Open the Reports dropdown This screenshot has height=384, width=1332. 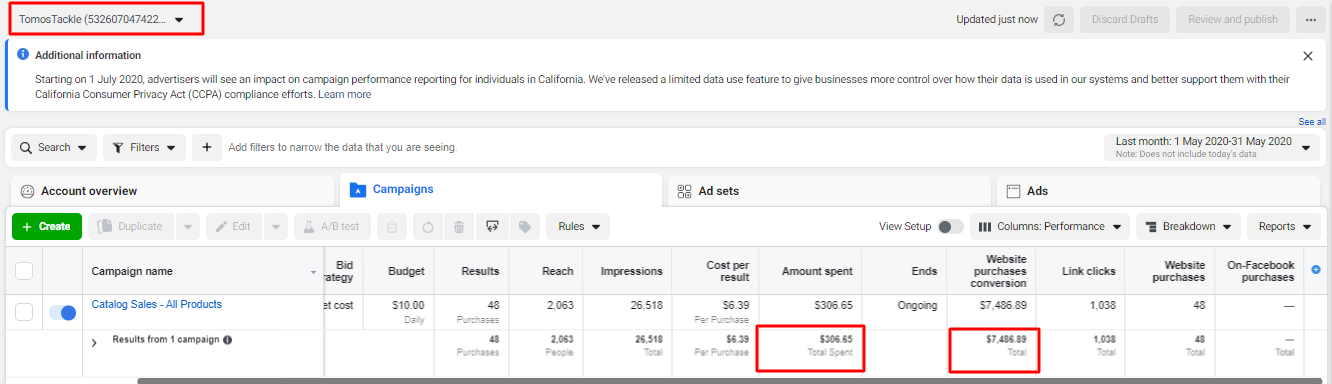pyautogui.click(x=1284, y=227)
